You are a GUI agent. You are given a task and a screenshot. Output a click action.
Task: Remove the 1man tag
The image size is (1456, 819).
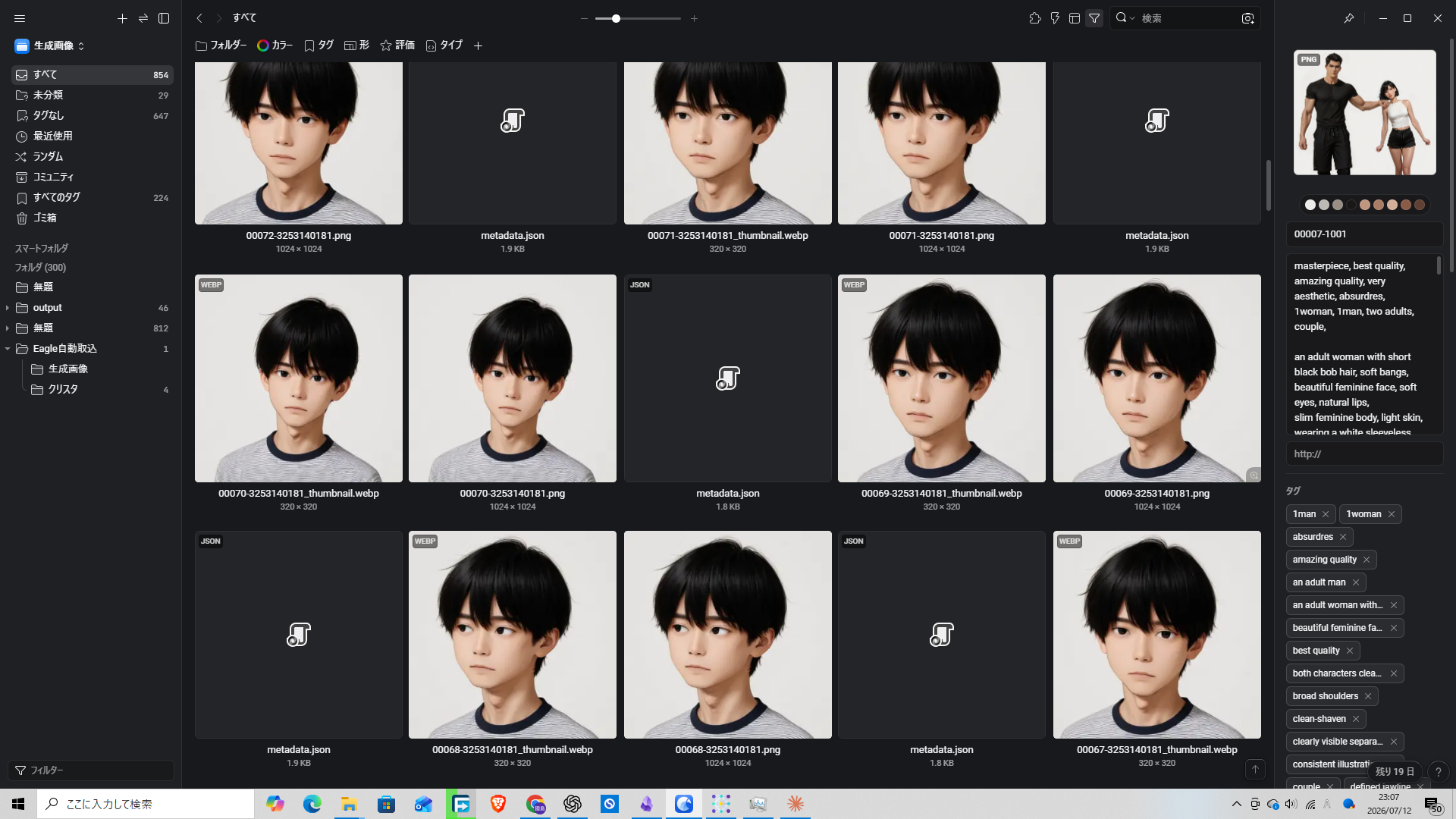coord(1326,514)
